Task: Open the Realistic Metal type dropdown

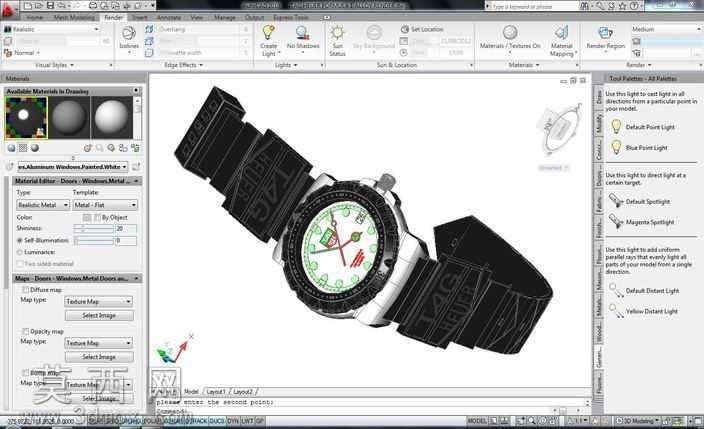Action: [x=43, y=205]
